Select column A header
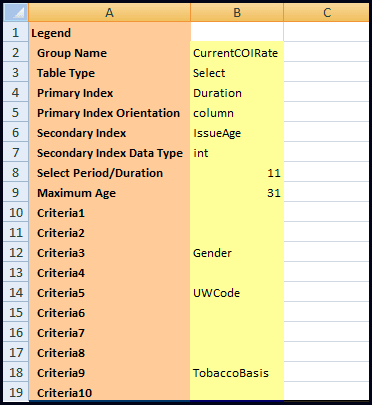This screenshot has height=405, width=372. [x=109, y=12]
